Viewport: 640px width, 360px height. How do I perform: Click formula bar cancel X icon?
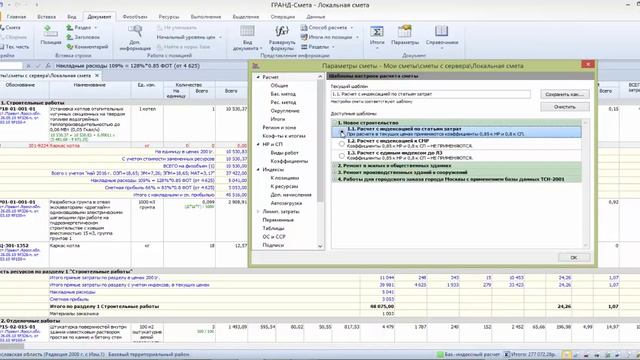[x=29, y=66]
